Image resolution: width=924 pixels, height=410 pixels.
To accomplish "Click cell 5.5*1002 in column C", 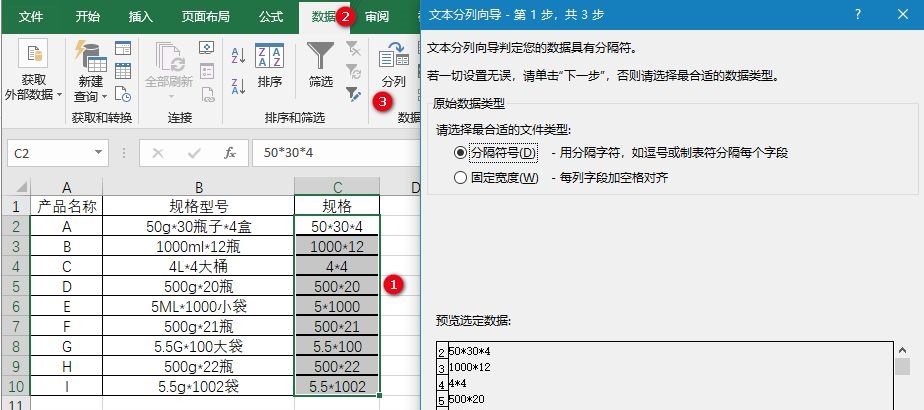I will pos(337,386).
